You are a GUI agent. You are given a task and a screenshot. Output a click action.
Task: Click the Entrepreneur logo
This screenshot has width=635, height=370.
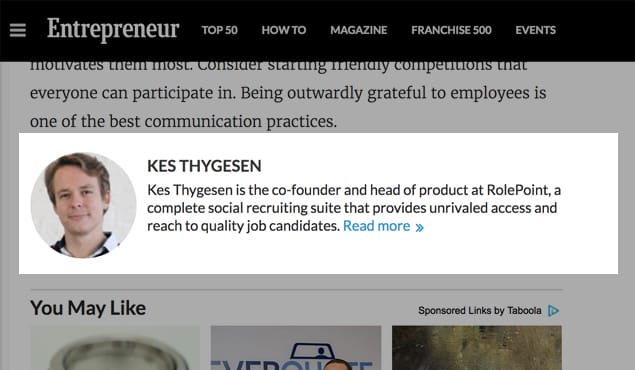point(113,29)
